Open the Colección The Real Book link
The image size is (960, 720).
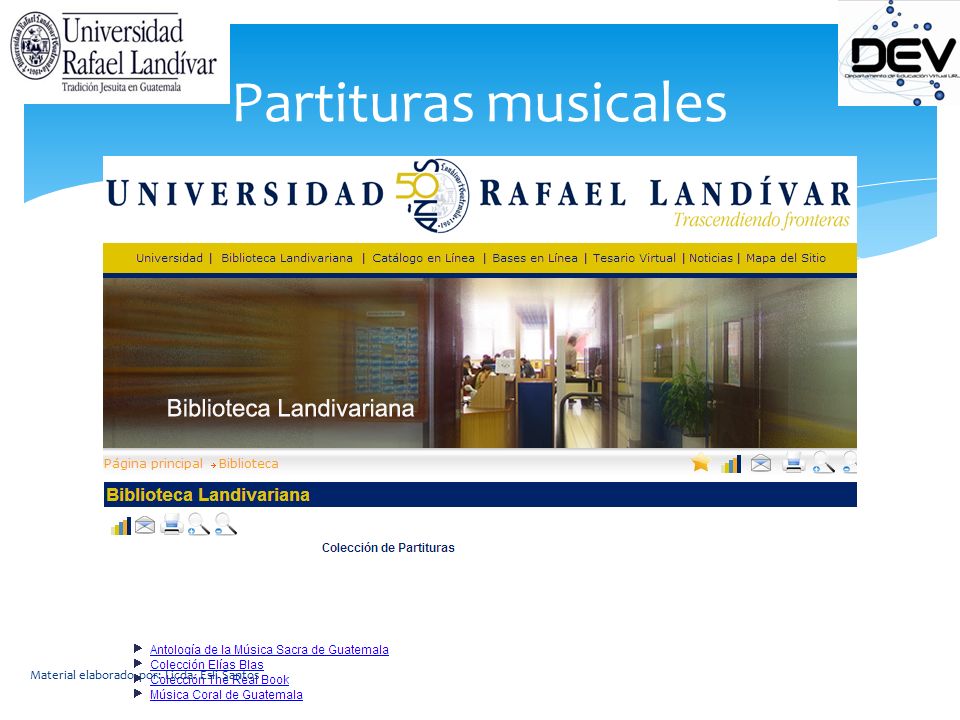pos(219,680)
